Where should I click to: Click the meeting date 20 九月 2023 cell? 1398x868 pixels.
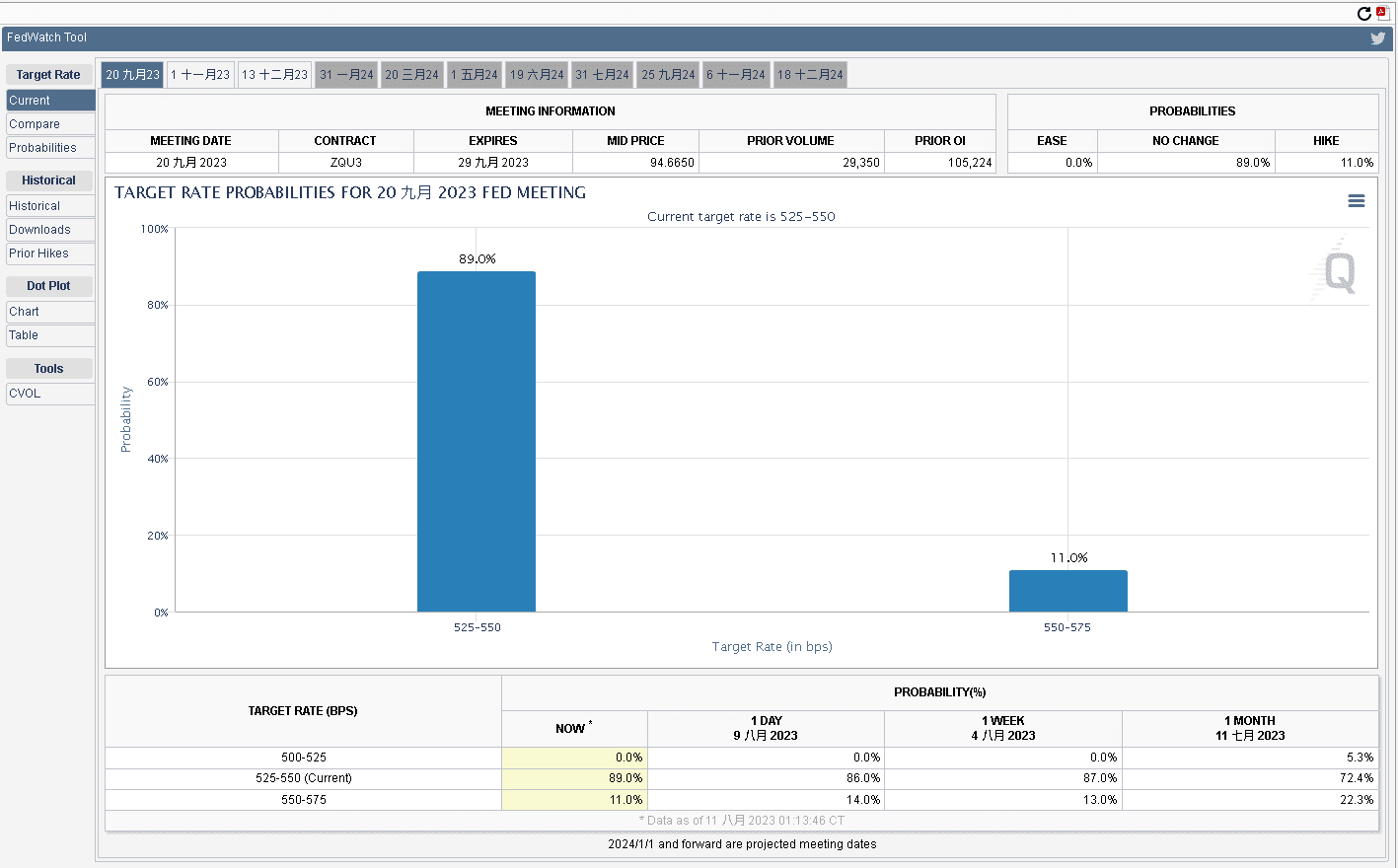(191, 163)
